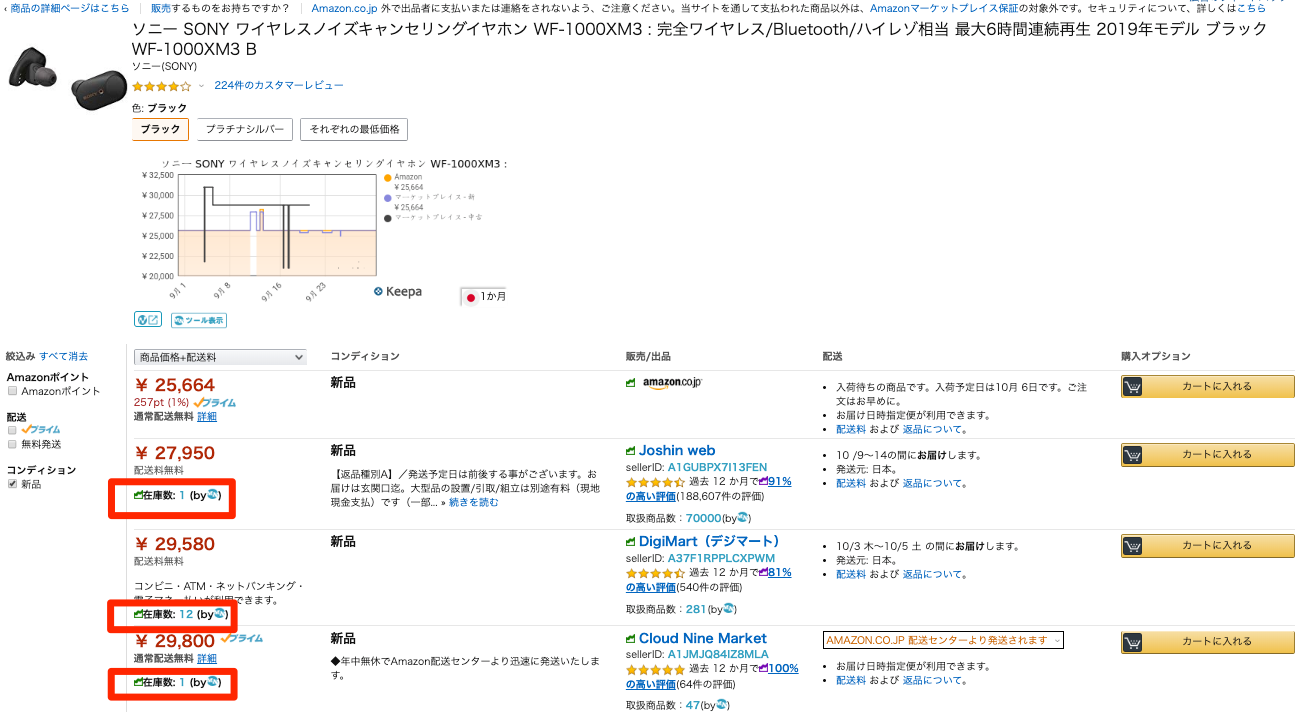Open the Joshin web seller link
This screenshot has width=1300, height=712.
[677, 451]
